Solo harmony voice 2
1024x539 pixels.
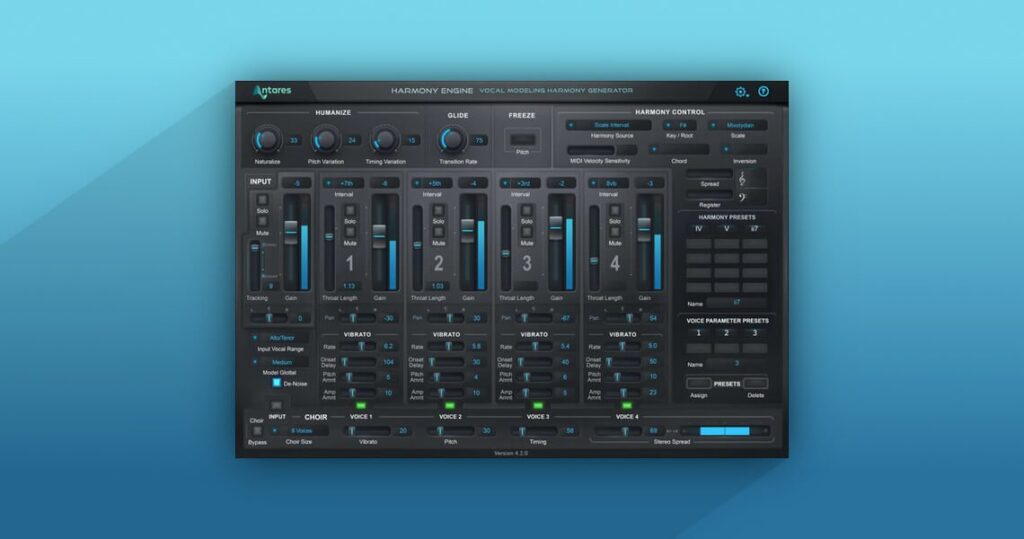438,210
